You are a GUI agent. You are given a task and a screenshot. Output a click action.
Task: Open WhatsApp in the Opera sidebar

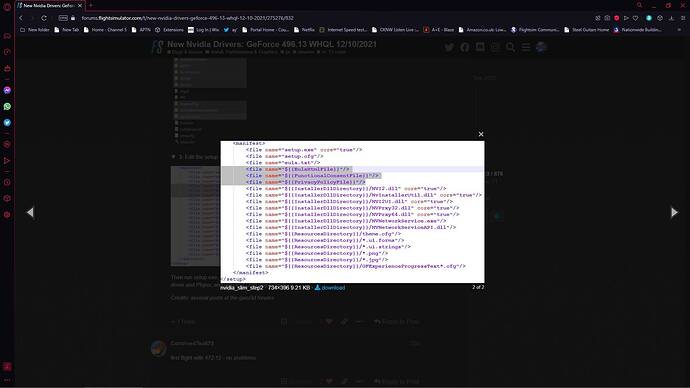7,106
